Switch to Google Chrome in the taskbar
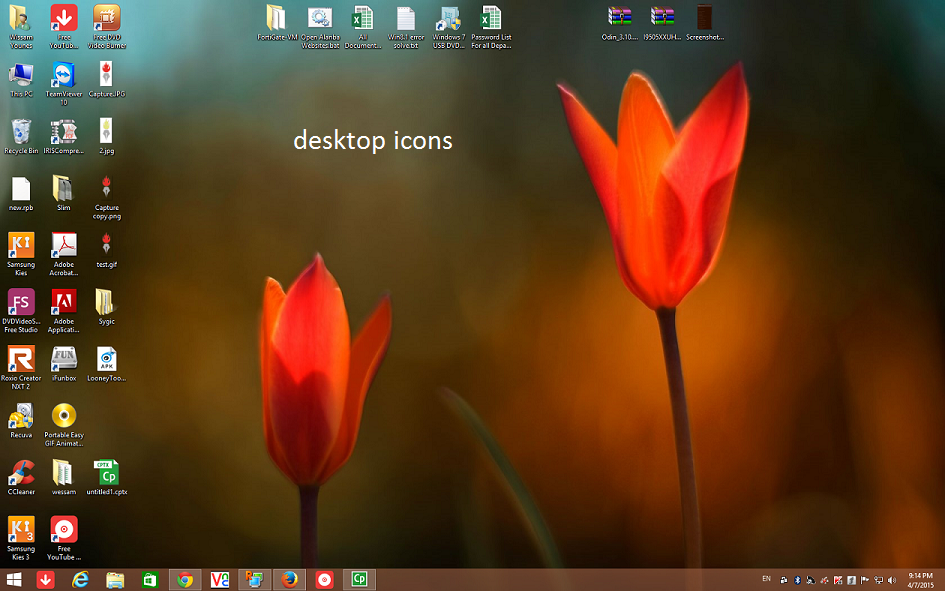Screen dimensions: 945x591 coord(185,580)
